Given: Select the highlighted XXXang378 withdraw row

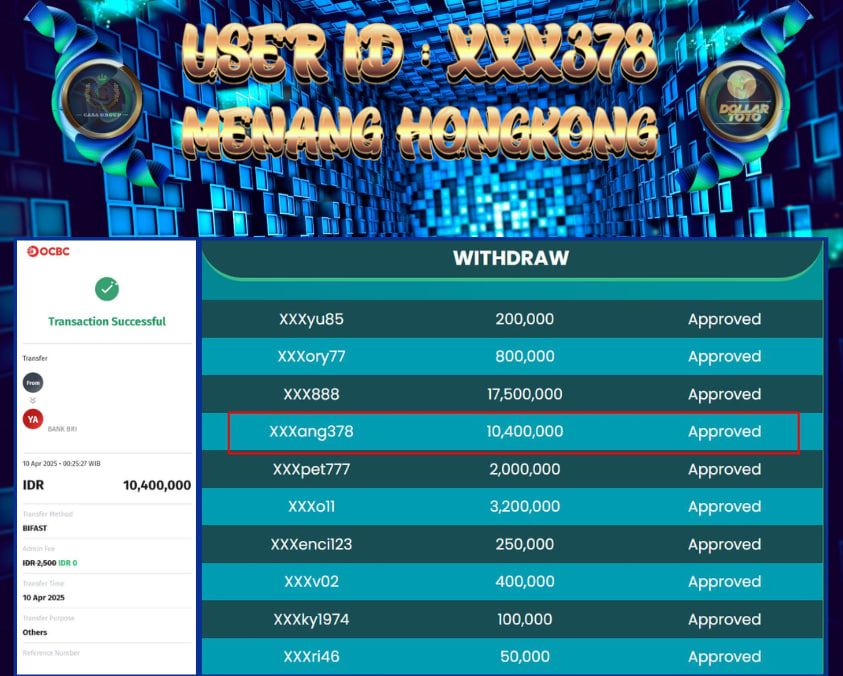Looking at the screenshot, I should (513, 432).
